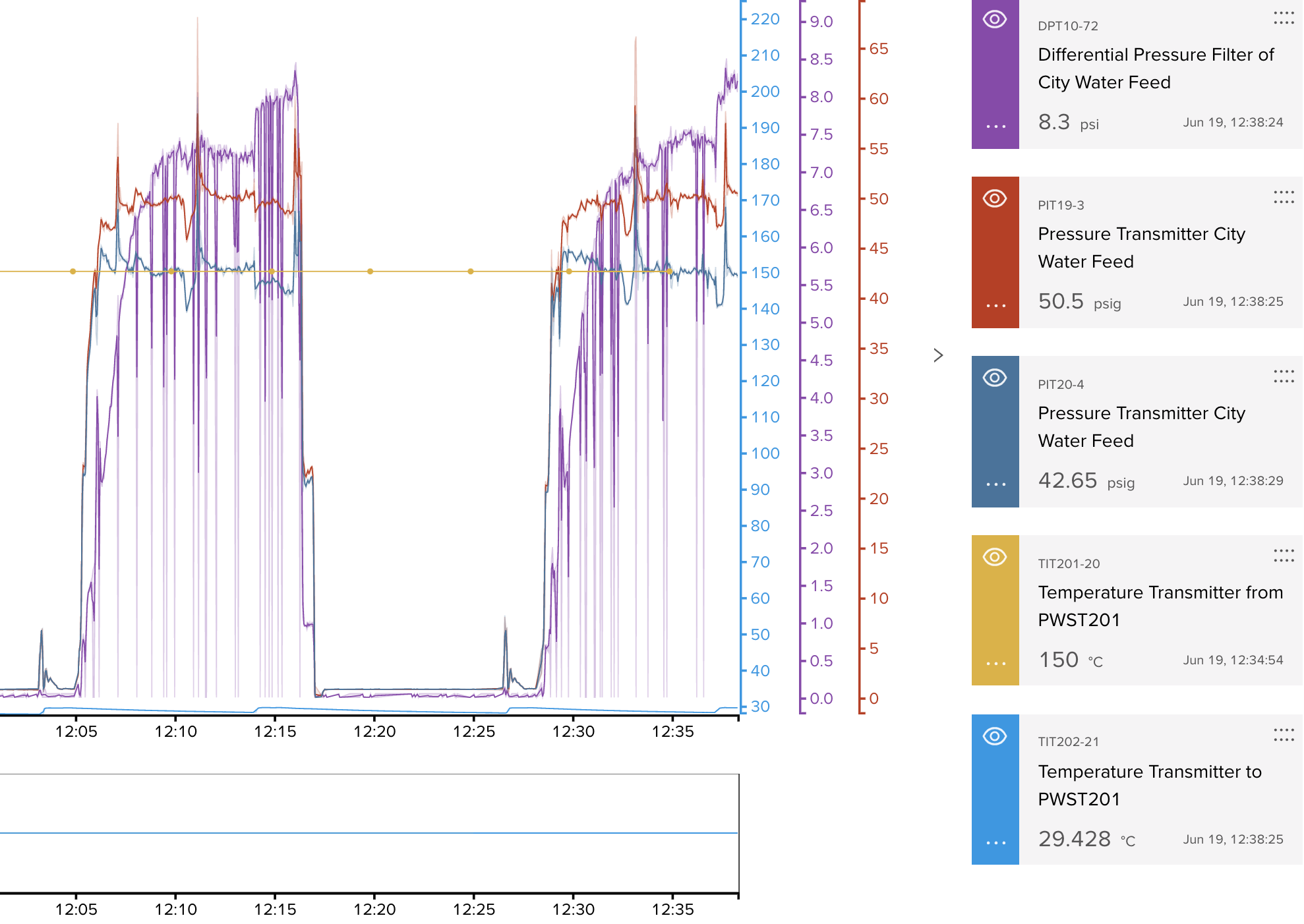Image resolution: width=1304 pixels, height=924 pixels.
Task: Click timestamp Jun 19, 12:38:24
Action: 1233,122
